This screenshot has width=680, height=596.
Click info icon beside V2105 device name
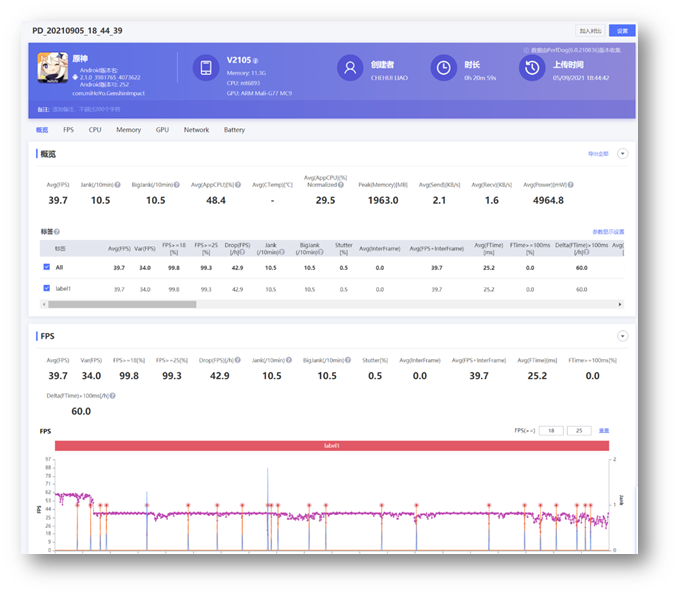(x=255, y=60)
